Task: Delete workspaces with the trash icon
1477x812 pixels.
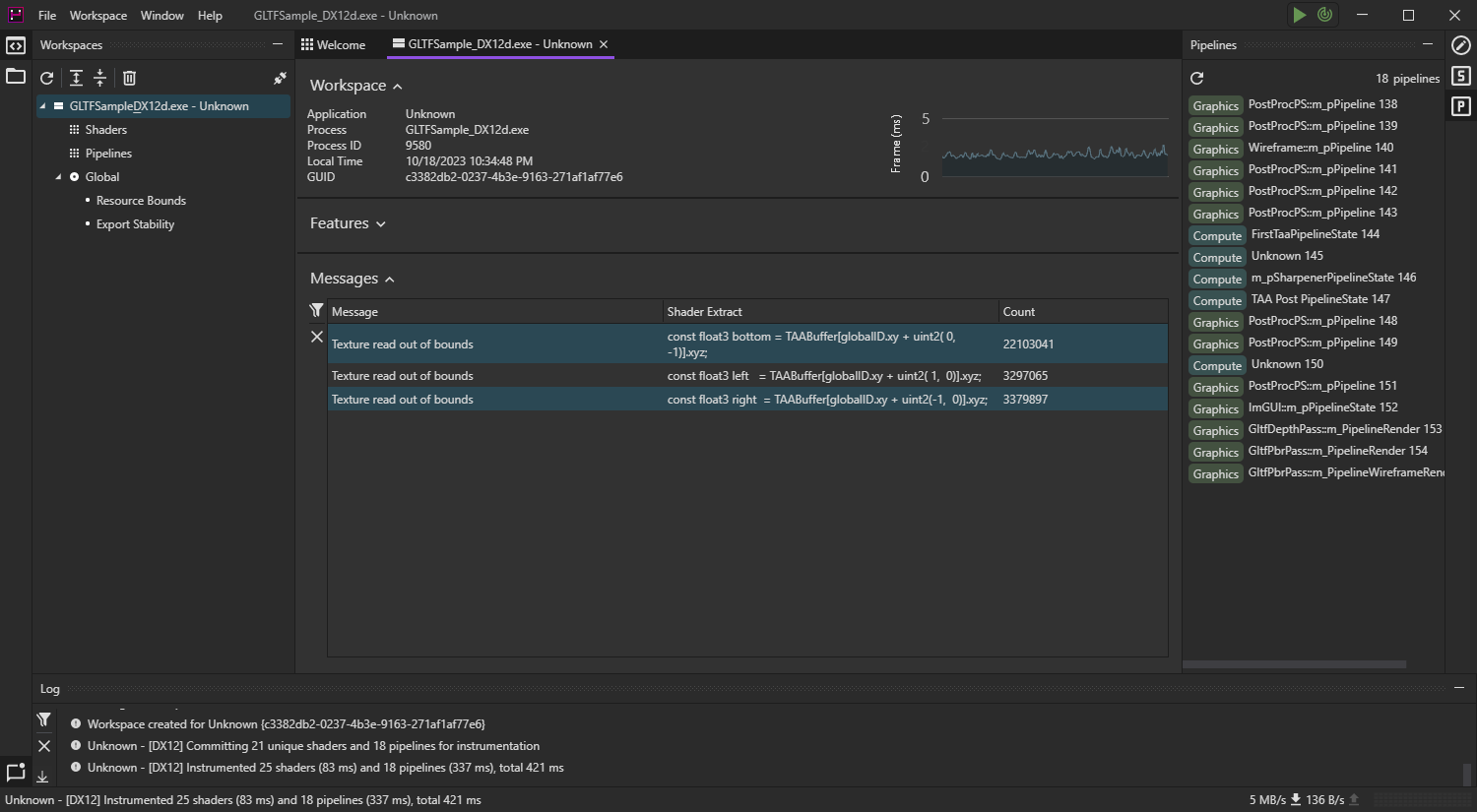Action: [129, 78]
